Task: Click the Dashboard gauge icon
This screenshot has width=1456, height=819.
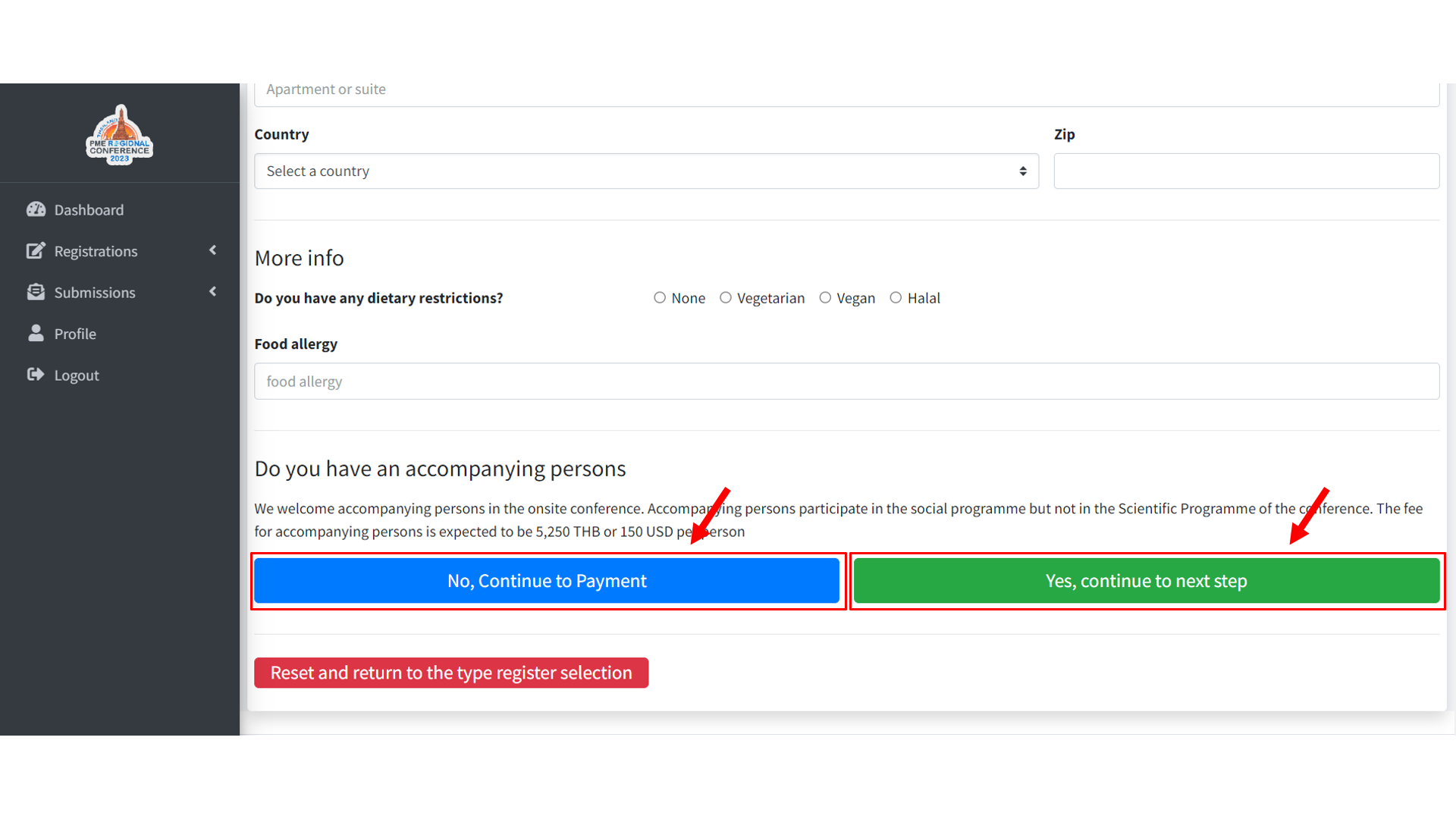Action: 36,209
